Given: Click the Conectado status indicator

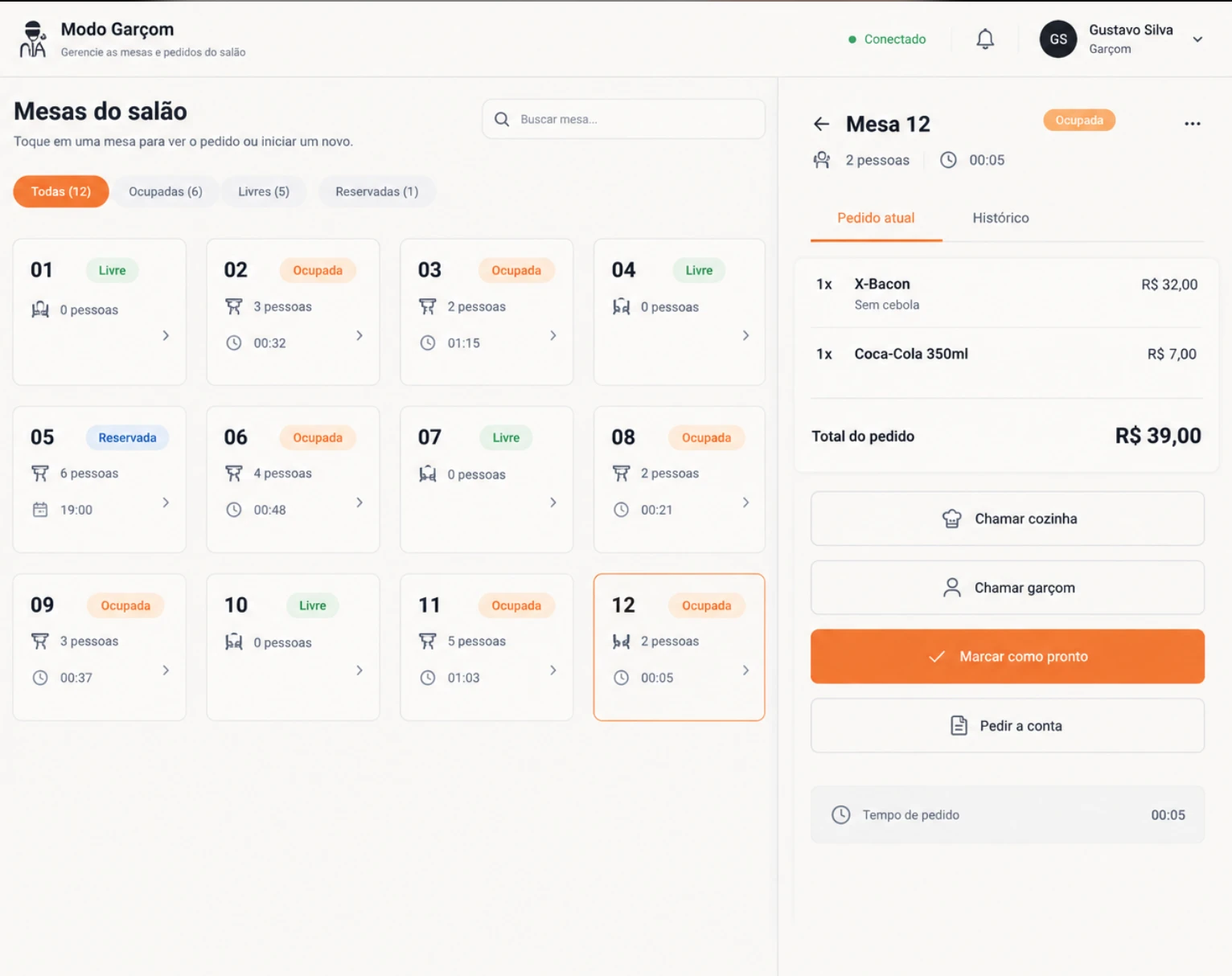Looking at the screenshot, I should tap(887, 39).
